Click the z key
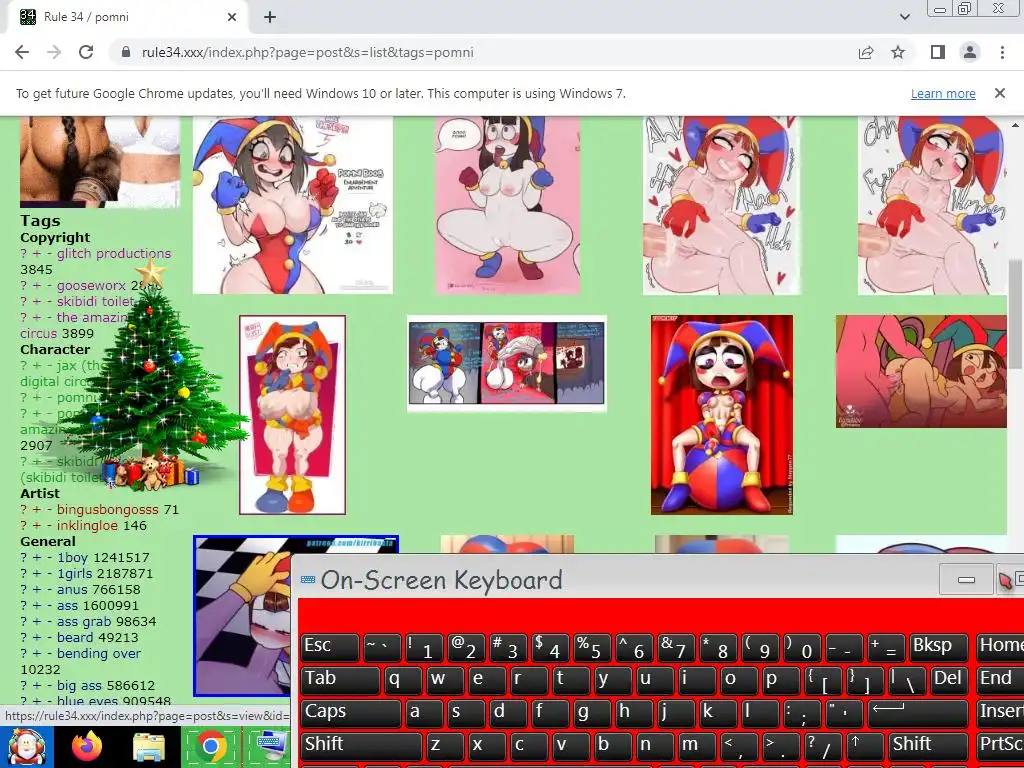The width and height of the screenshot is (1024, 768). pyautogui.click(x=445, y=745)
